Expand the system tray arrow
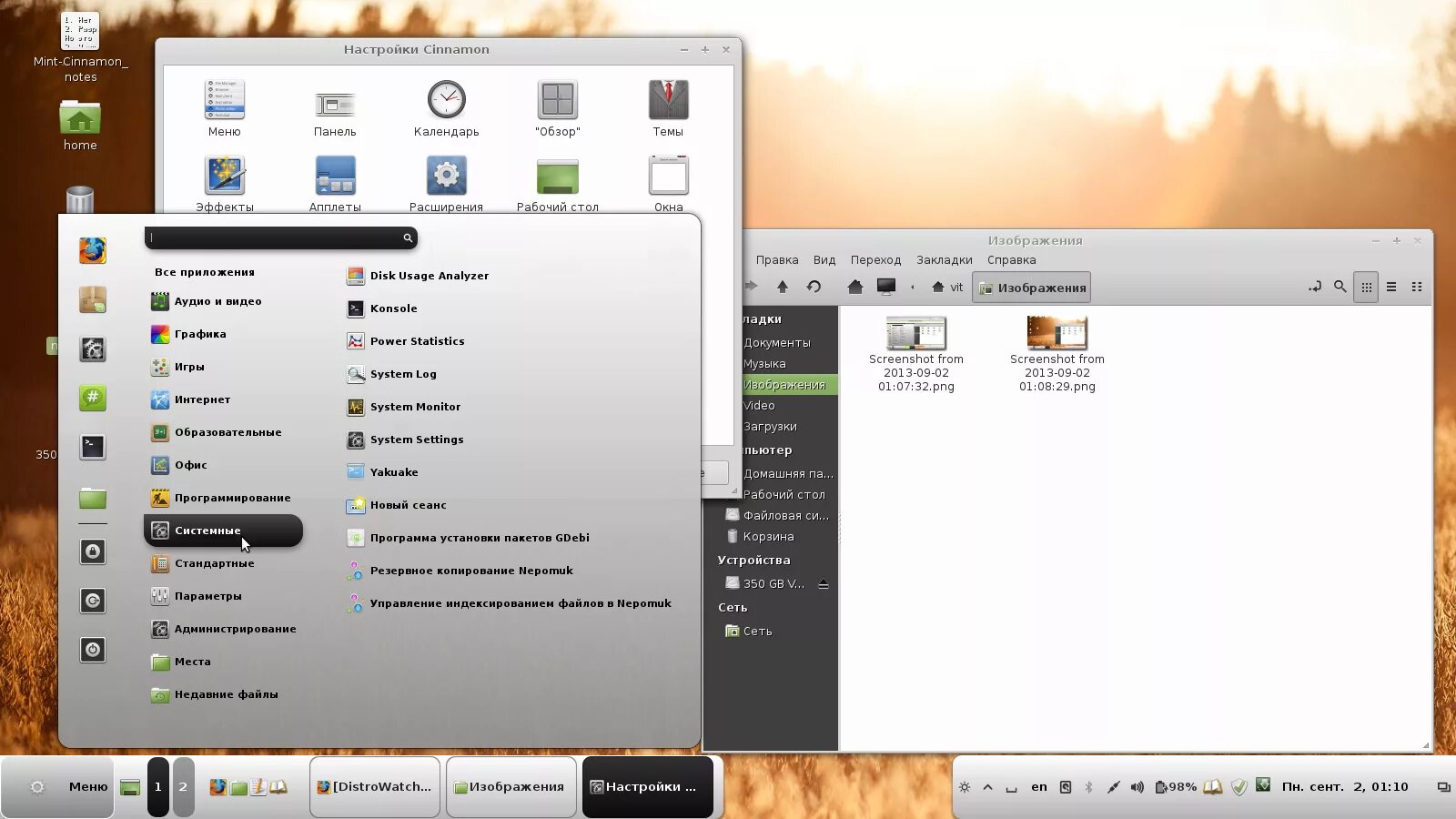 click(988, 786)
